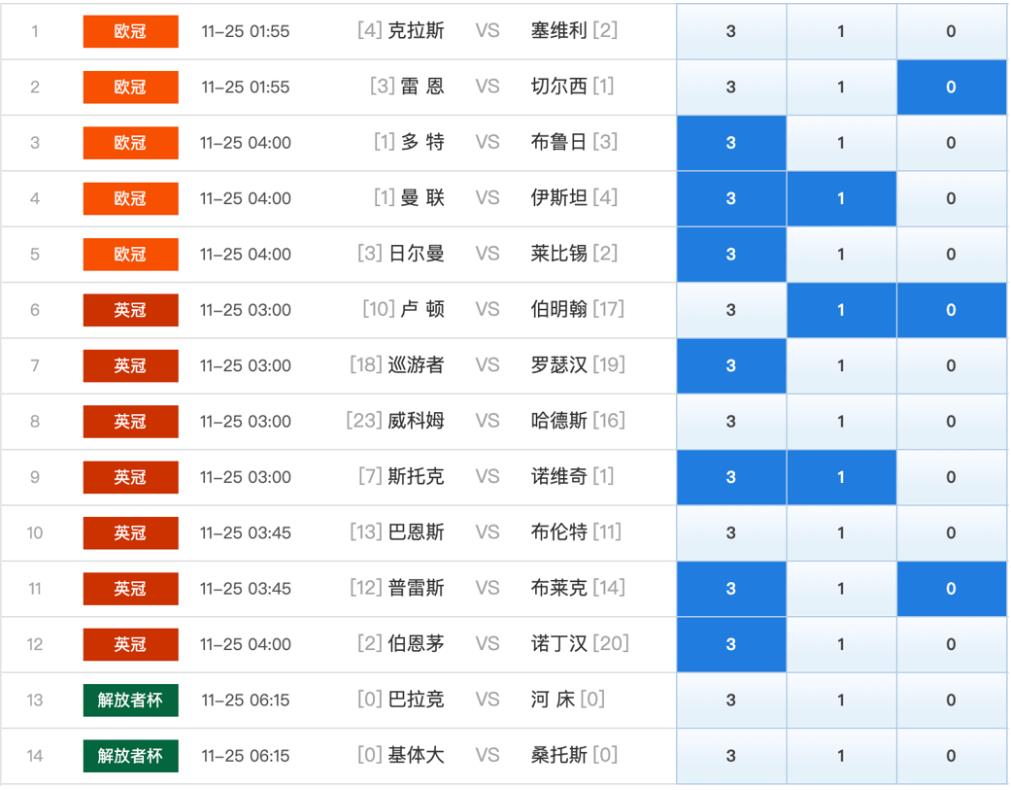Open home team 威科姆
The image size is (1011, 790).
click(416, 421)
